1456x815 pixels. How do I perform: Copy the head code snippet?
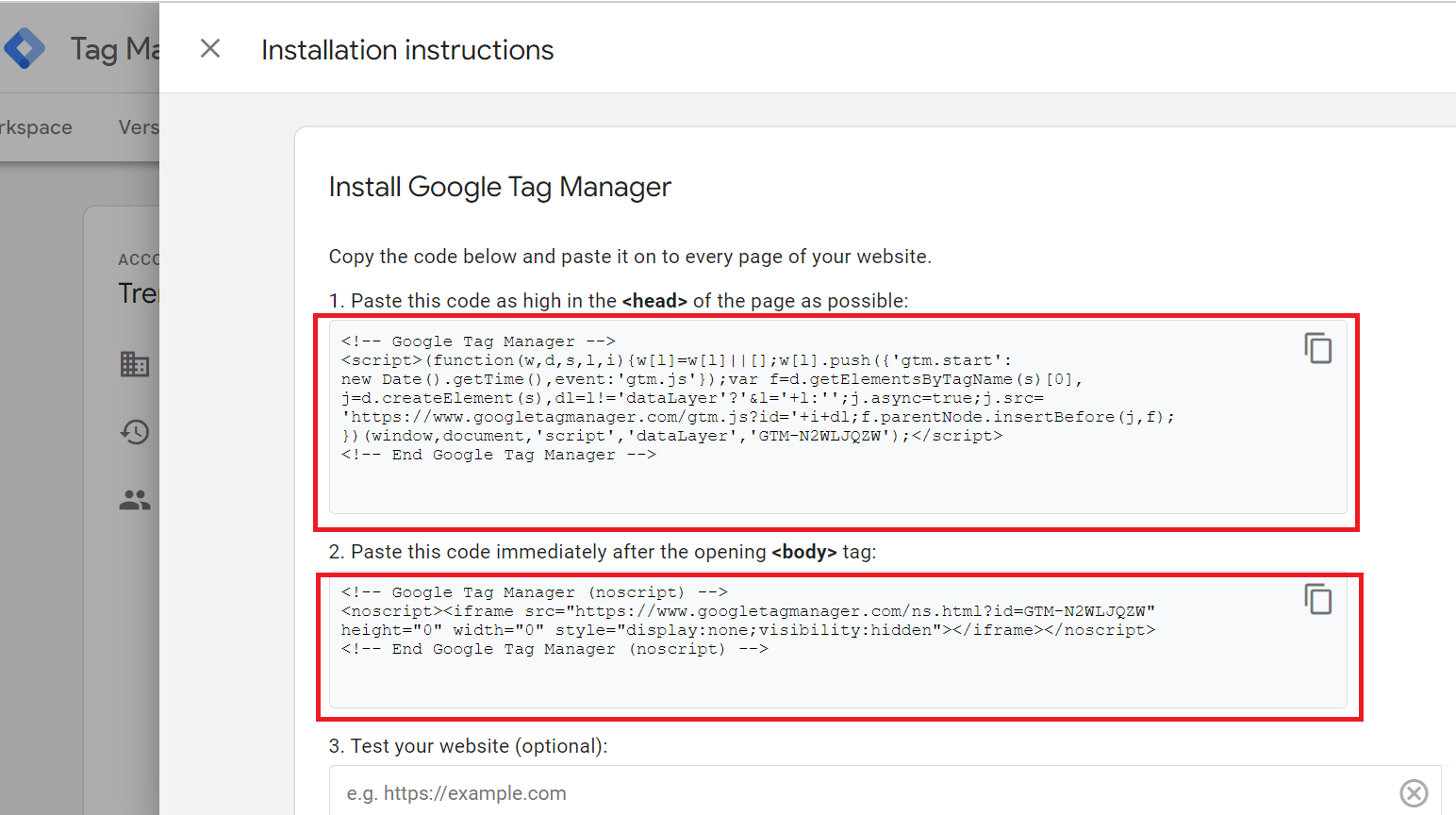(x=1318, y=348)
